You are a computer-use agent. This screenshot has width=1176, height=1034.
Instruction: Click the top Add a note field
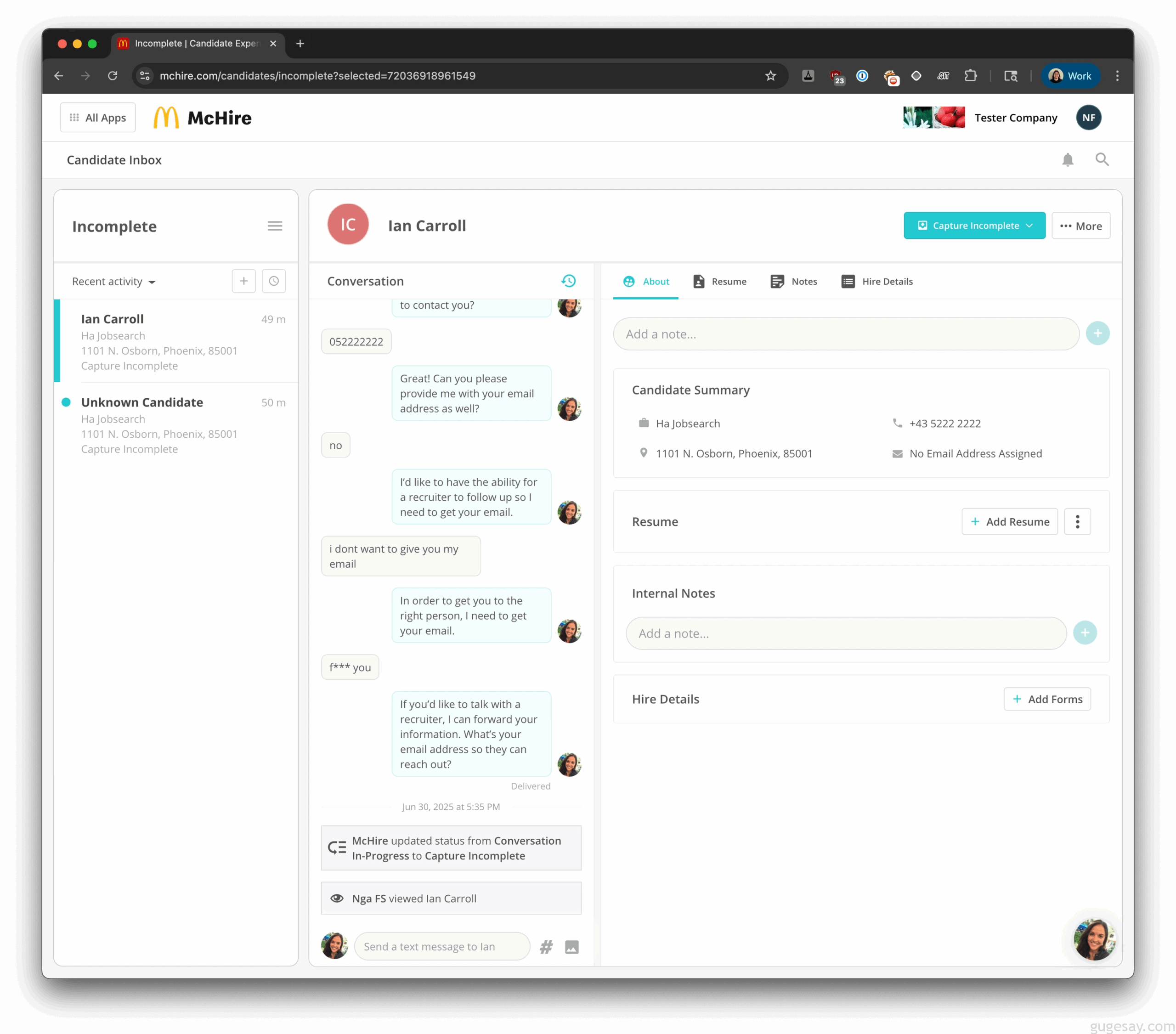click(846, 334)
